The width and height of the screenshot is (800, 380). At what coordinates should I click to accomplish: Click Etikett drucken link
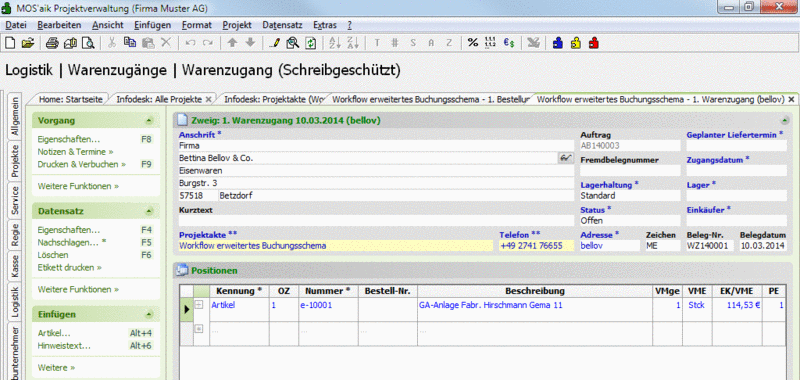[x=69, y=267]
